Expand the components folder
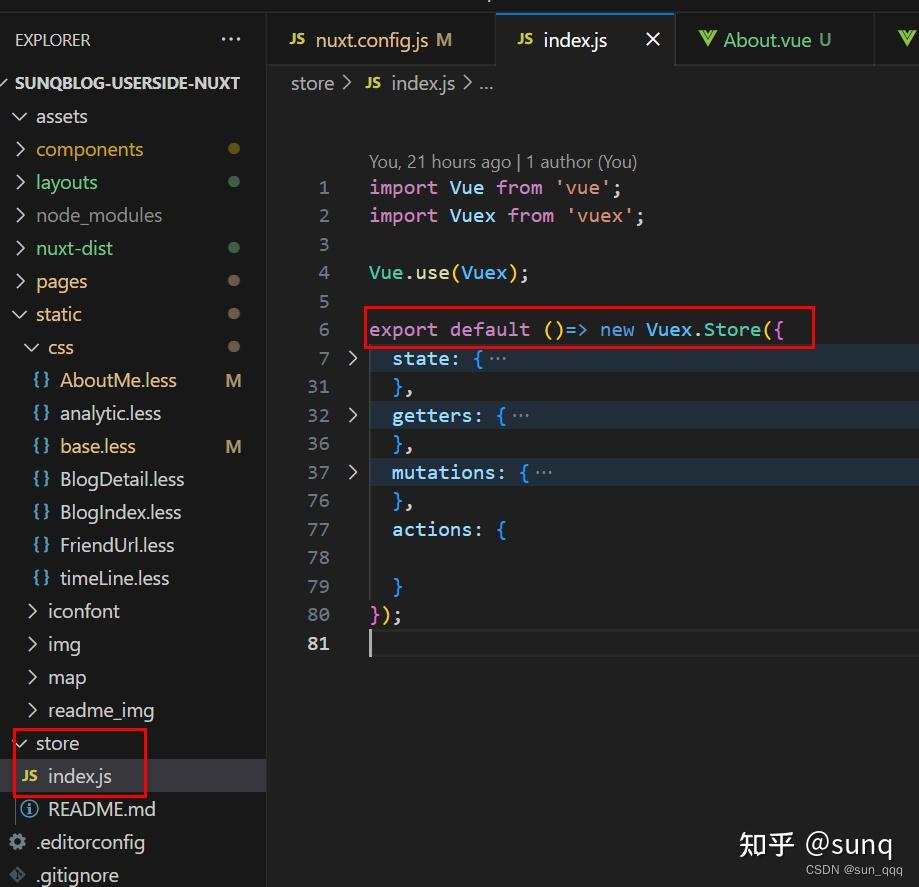Image resolution: width=919 pixels, height=887 pixels. click(x=19, y=149)
